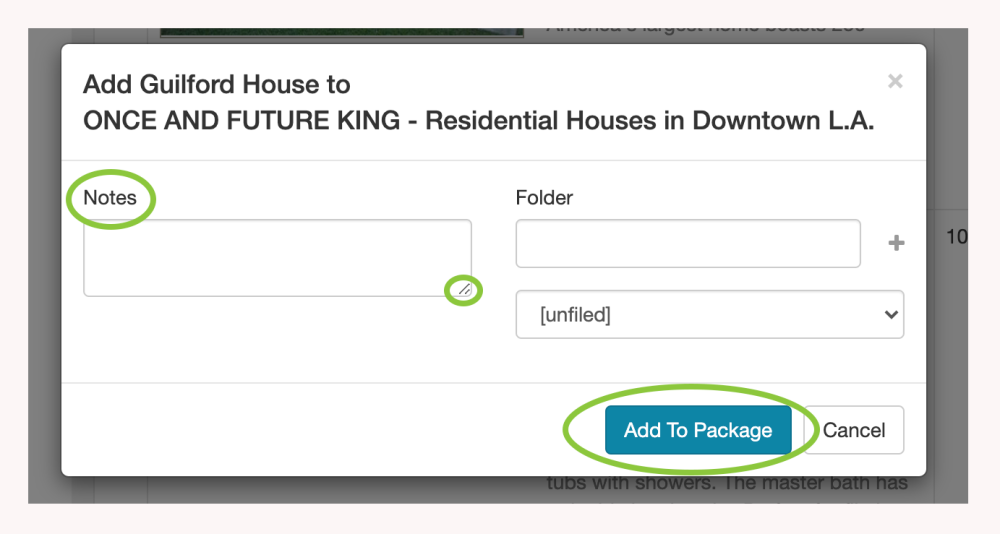Image resolution: width=1000 pixels, height=534 pixels.
Task: Cancel adding to the package
Action: click(x=854, y=430)
